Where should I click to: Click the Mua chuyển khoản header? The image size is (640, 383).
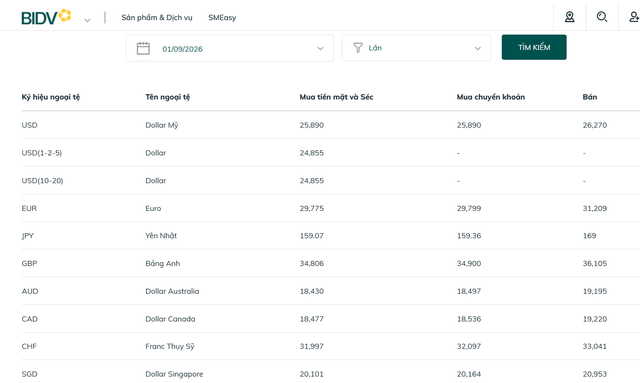click(491, 97)
